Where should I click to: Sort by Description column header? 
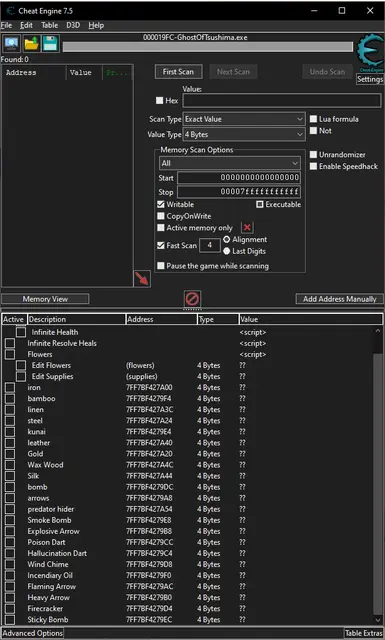pos(76,319)
